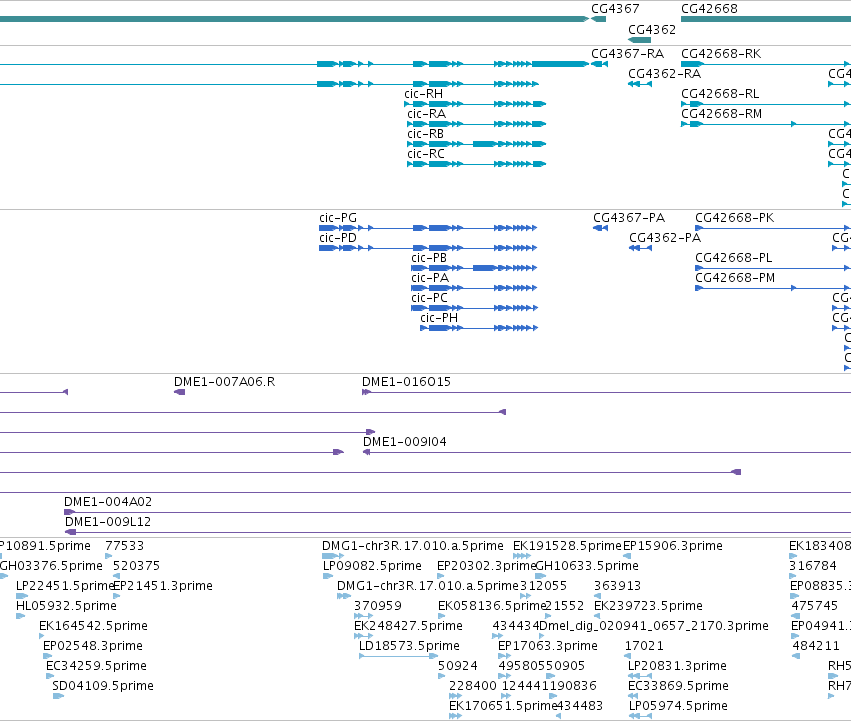Open transcript CG4367-RA label
The image size is (851, 721).
coord(627,54)
